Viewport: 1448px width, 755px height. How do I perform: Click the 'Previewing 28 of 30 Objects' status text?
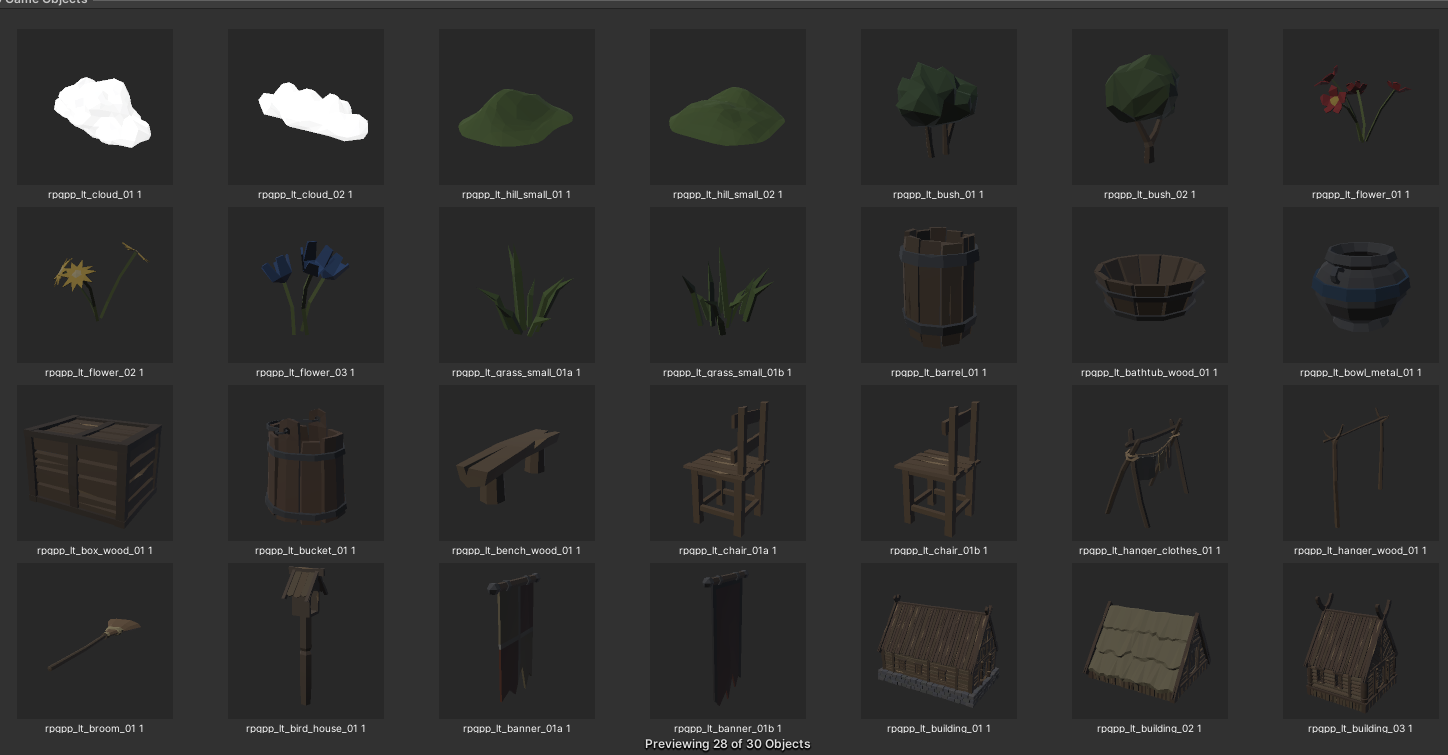tap(728, 744)
